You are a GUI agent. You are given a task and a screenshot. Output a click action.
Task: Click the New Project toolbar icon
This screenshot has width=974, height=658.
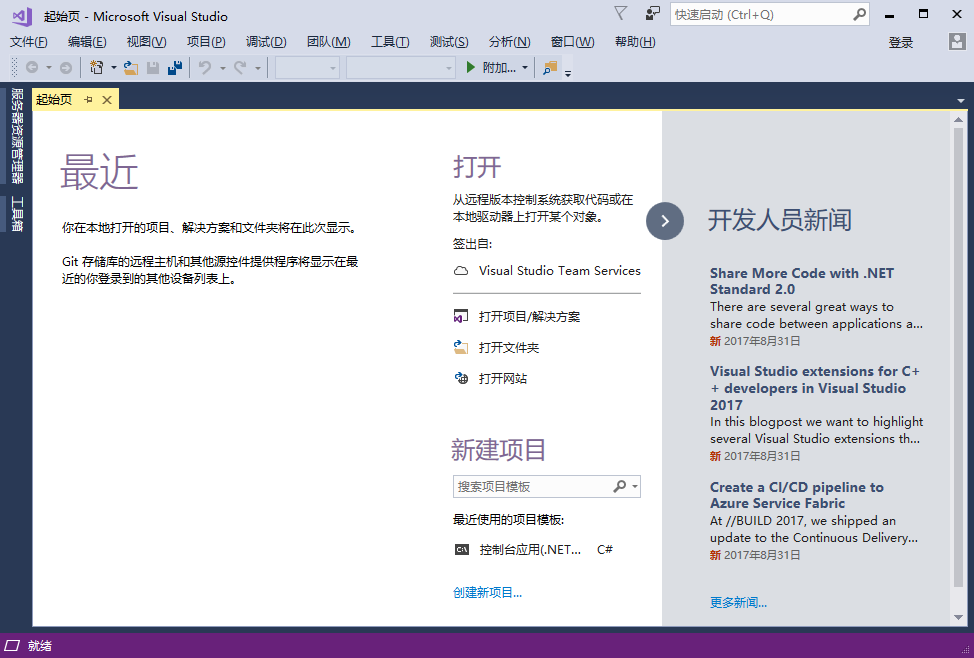[x=96, y=67]
